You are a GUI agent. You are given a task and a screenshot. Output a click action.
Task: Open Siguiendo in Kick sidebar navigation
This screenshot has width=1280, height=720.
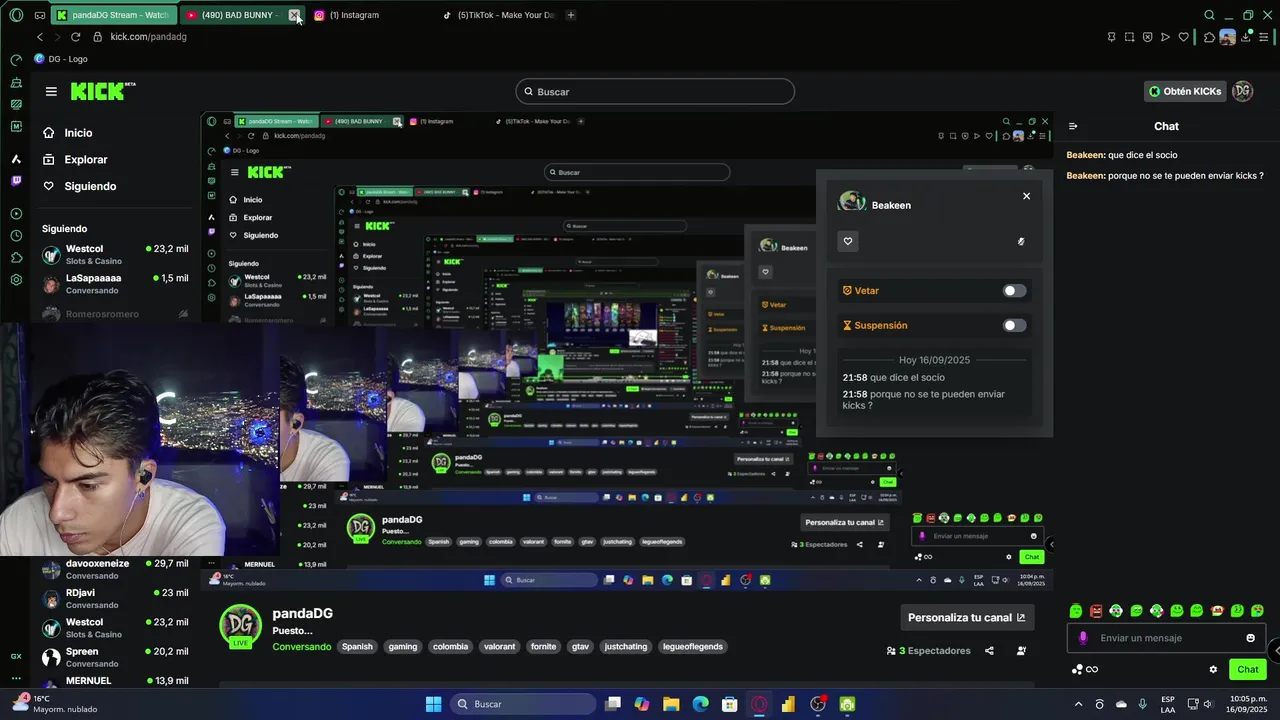(90, 187)
